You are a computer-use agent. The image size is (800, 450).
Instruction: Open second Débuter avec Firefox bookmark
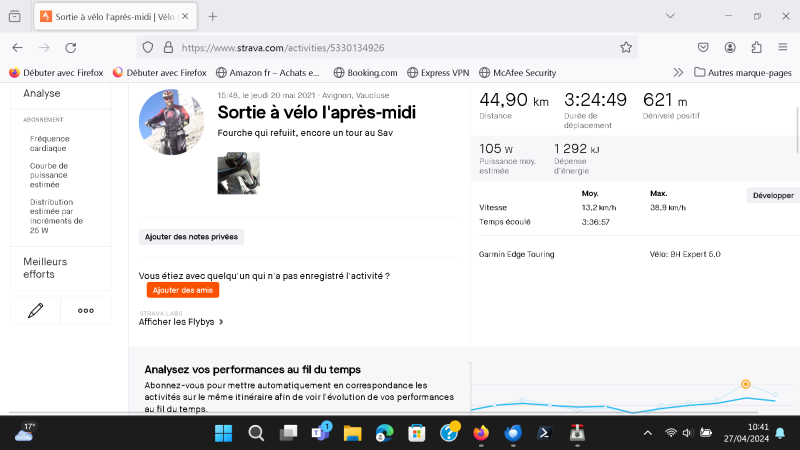pos(160,72)
